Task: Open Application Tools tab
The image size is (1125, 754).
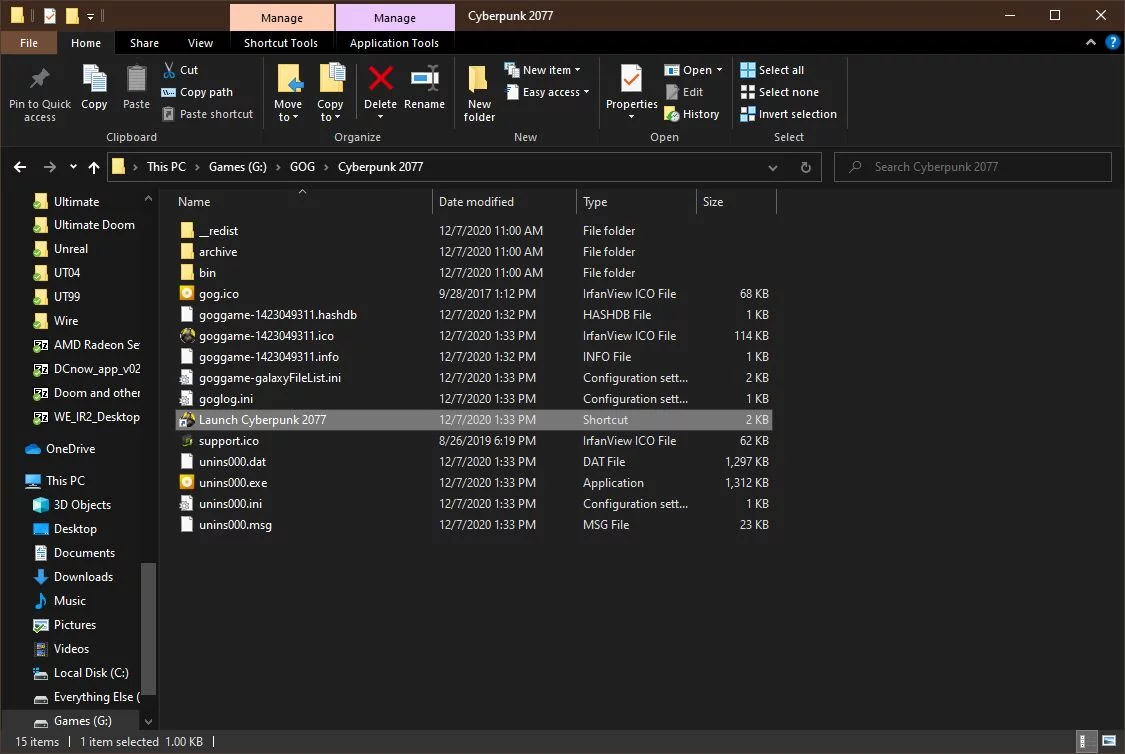Action: [394, 43]
